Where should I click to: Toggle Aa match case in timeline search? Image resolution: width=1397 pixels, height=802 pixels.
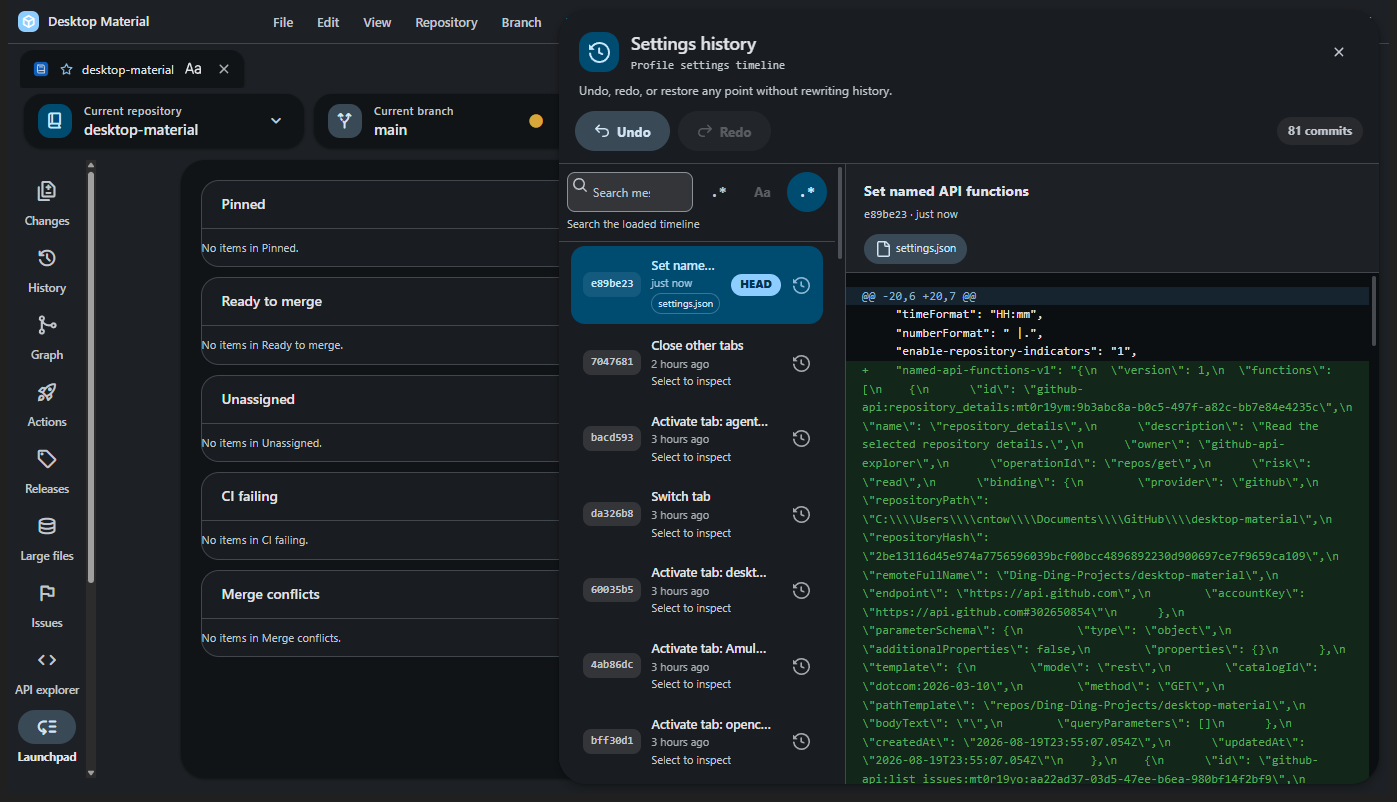coord(762,192)
